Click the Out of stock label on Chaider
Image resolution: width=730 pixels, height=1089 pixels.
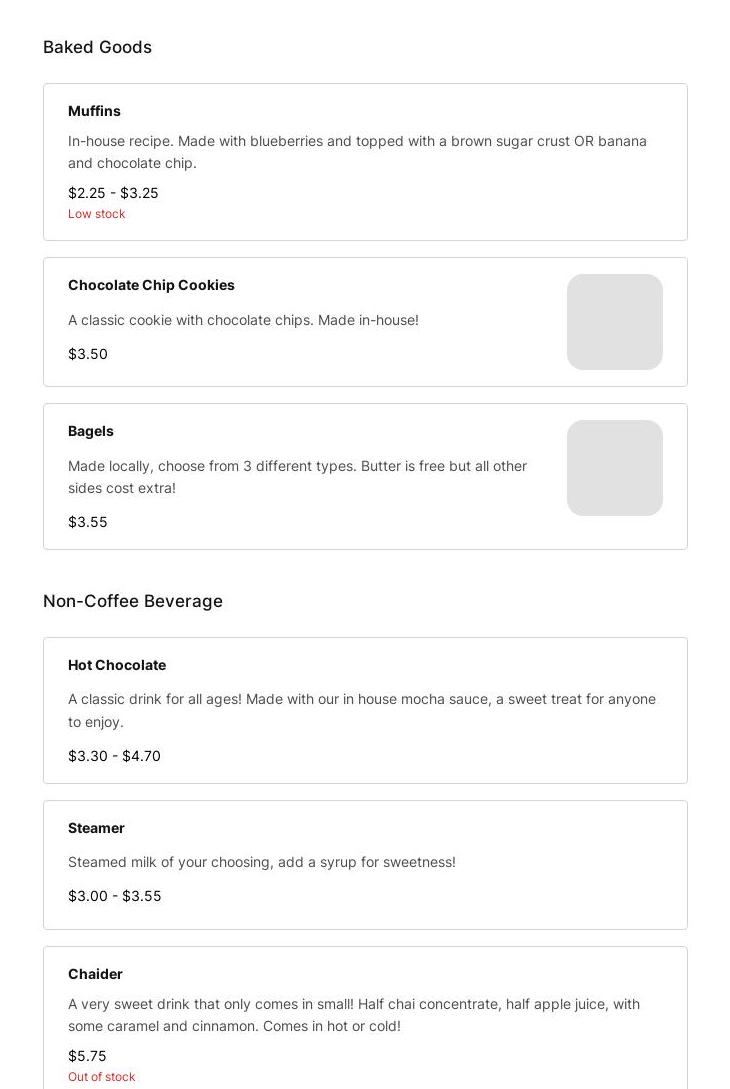click(x=102, y=1077)
